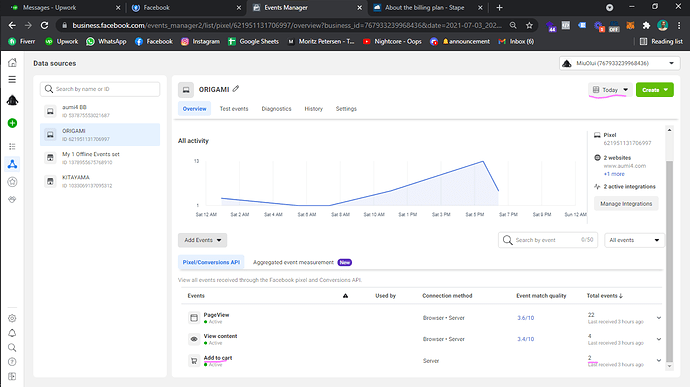The image size is (690, 387).
Task: Open the All events filter dropdown
Action: coord(634,240)
